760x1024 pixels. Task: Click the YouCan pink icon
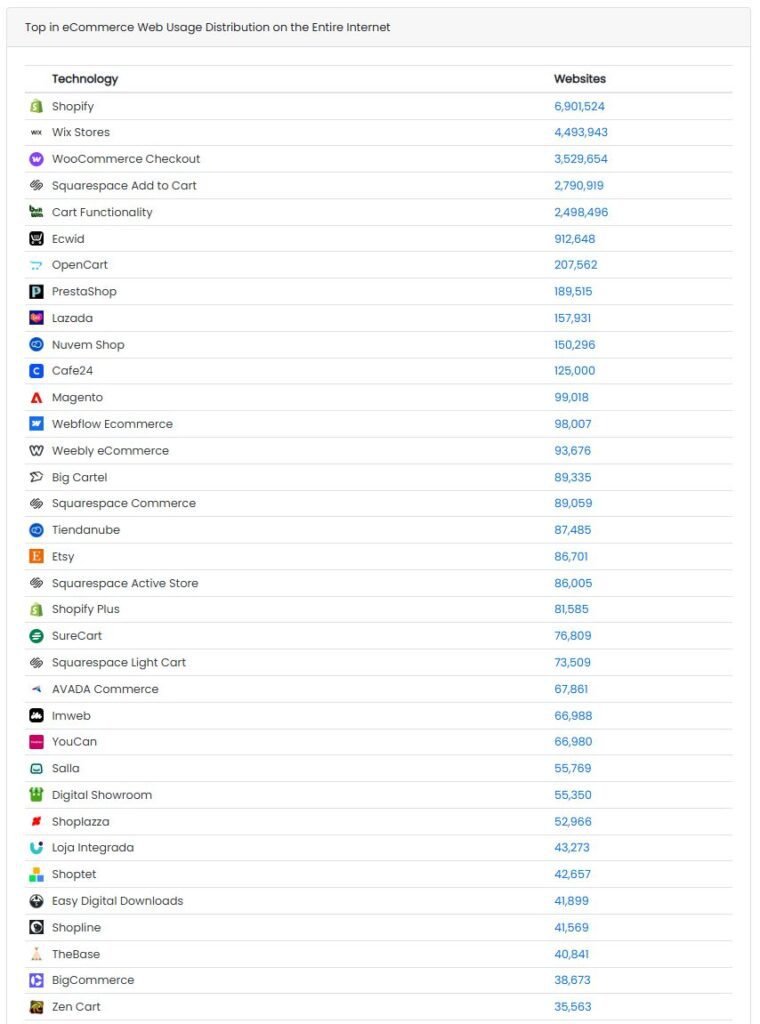coord(37,742)
